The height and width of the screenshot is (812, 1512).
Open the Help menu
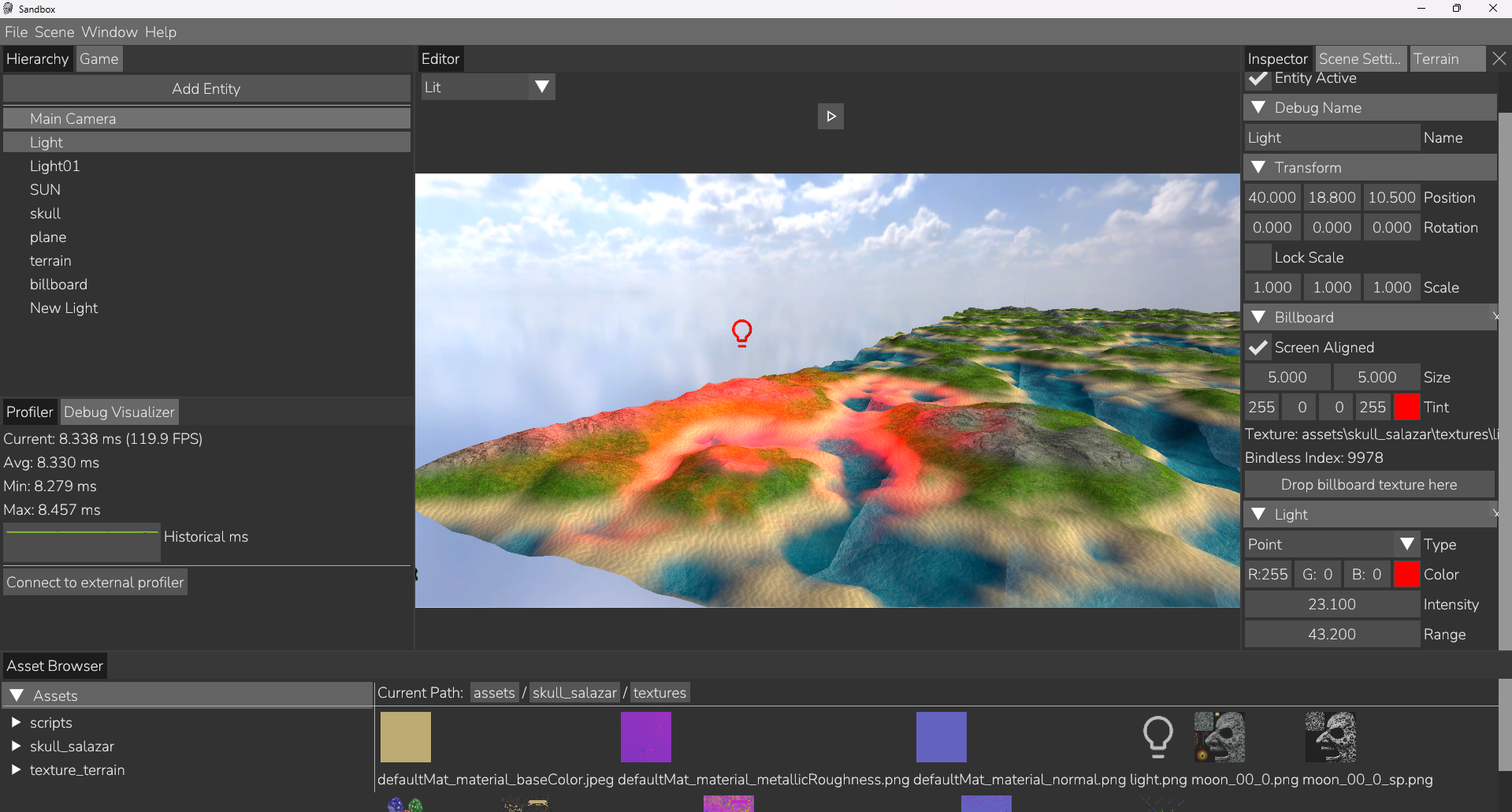coord(161,32)
